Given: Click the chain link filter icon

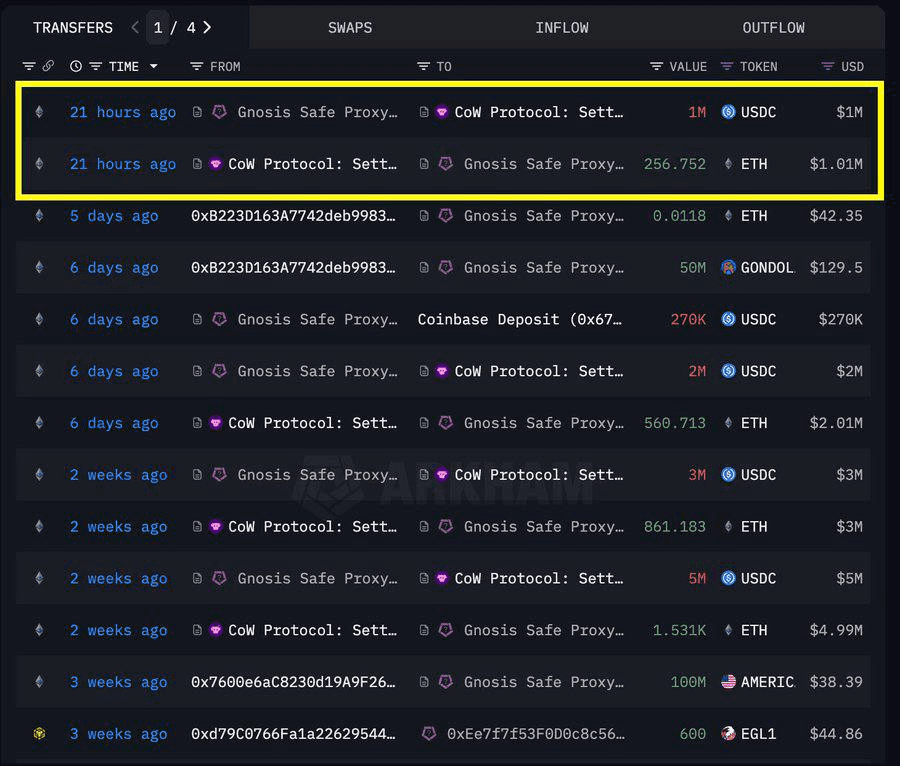Looking at the screenshot, I should click(x=48, y=66).
